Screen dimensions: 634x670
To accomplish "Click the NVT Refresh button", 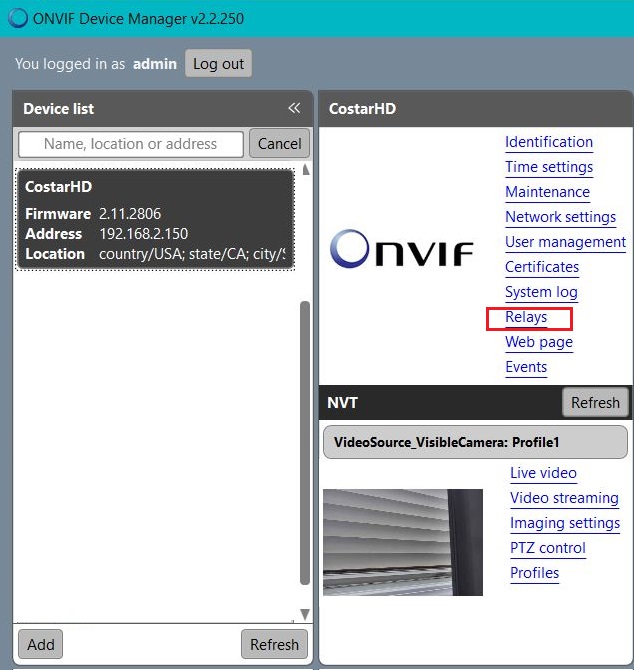I will coord(595,403).
